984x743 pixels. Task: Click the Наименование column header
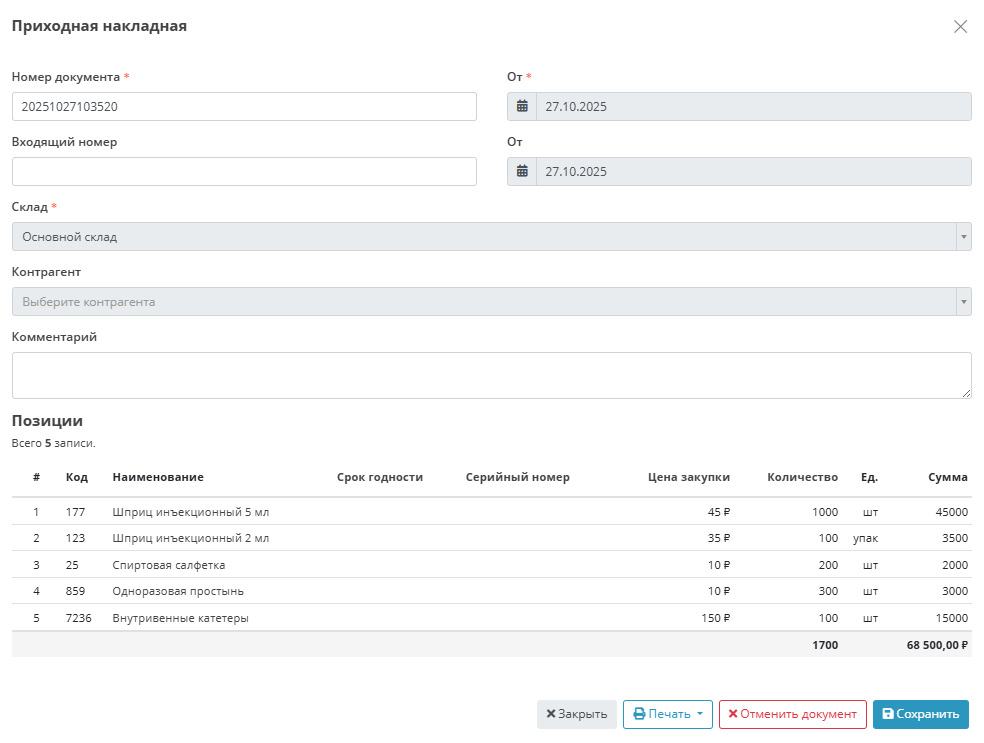(158, 477)
